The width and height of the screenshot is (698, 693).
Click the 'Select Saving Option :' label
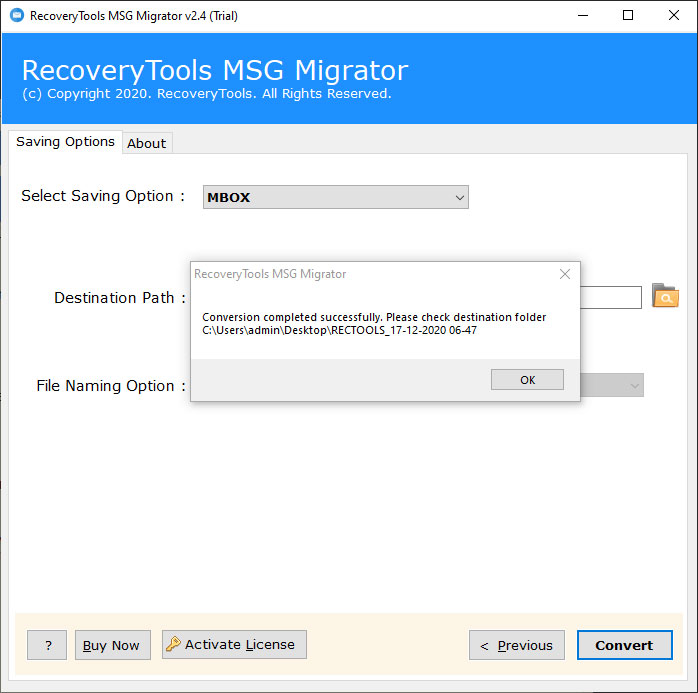pos(103,196)
